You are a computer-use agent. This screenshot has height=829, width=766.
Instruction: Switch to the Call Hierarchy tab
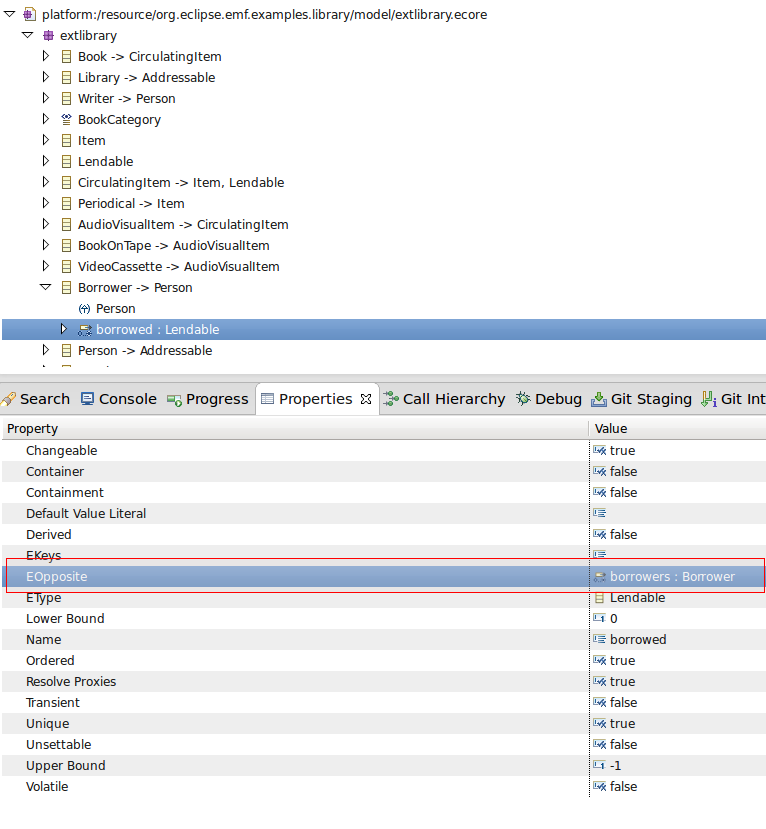click(444, 399)
